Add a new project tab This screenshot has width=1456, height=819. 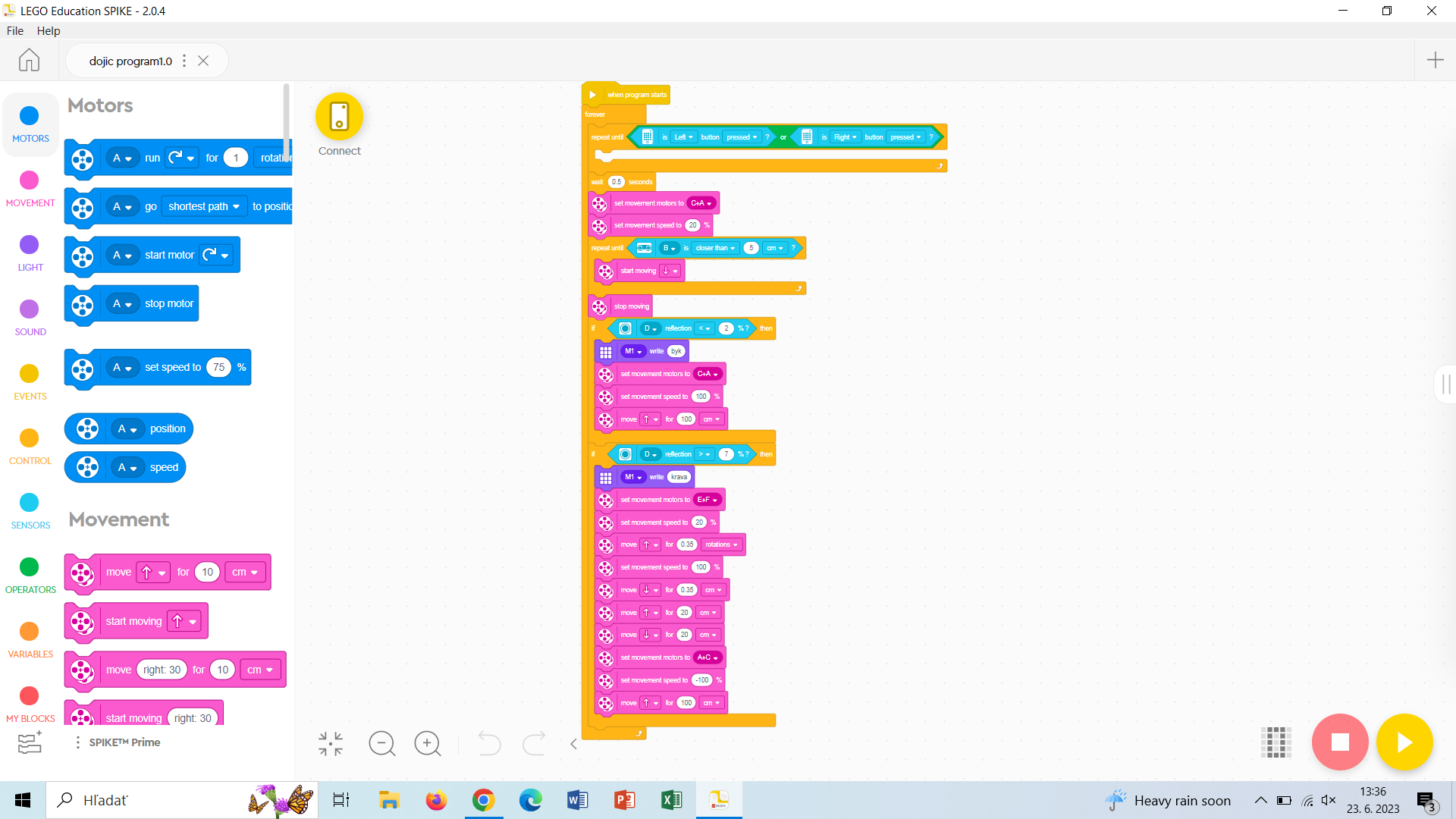coord(1435,61)
